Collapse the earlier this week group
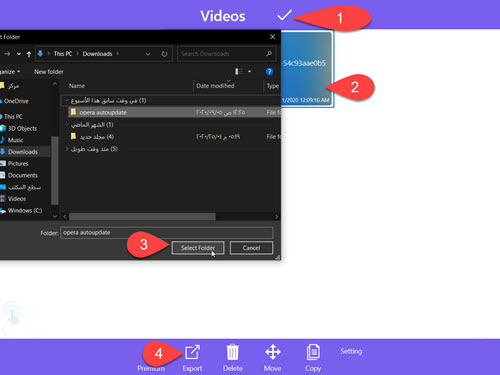The width and height of the screenshot is (500, 375). [67, 100]
